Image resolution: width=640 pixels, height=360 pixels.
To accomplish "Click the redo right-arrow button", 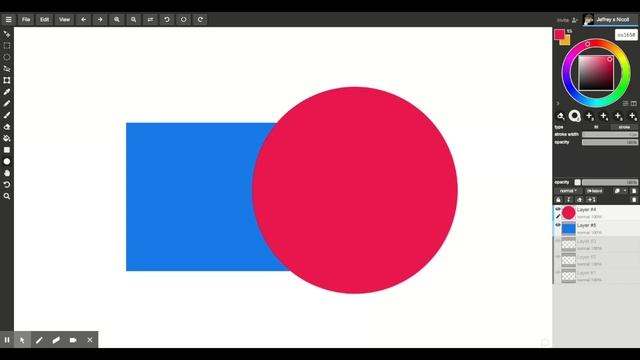I will tap(100, 20).
